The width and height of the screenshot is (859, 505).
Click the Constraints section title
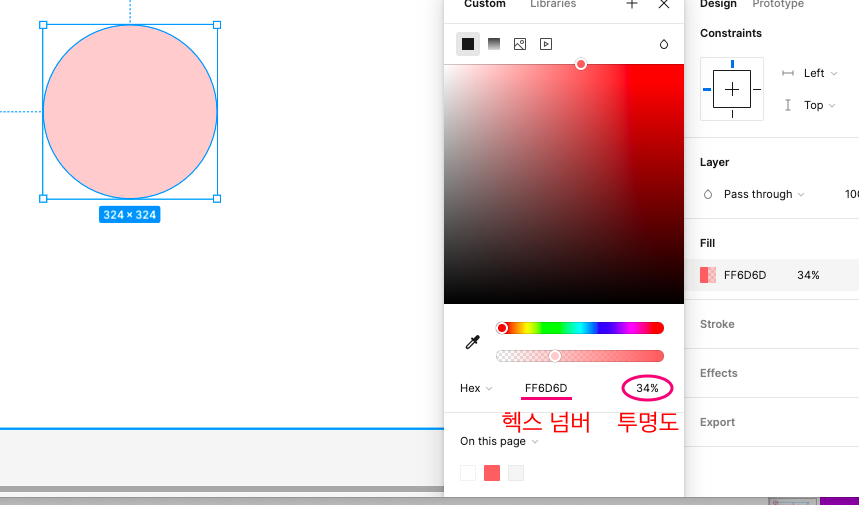tap(731, 33)
